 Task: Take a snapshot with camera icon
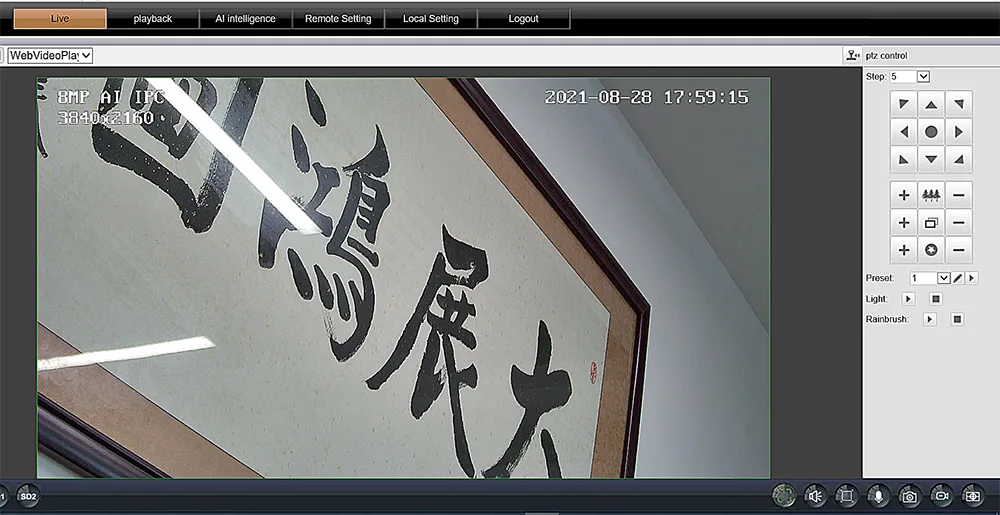click(910, 495)
